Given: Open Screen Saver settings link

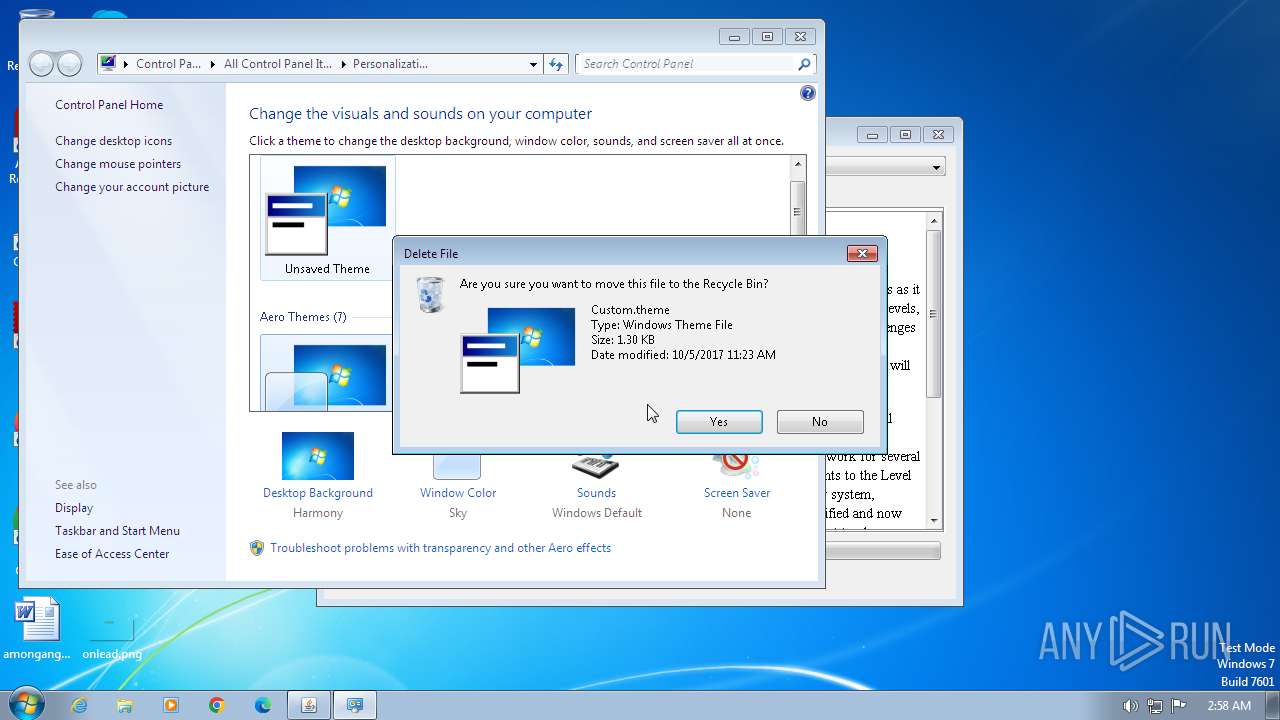Looking at the screenshot, I should (737, 493).
